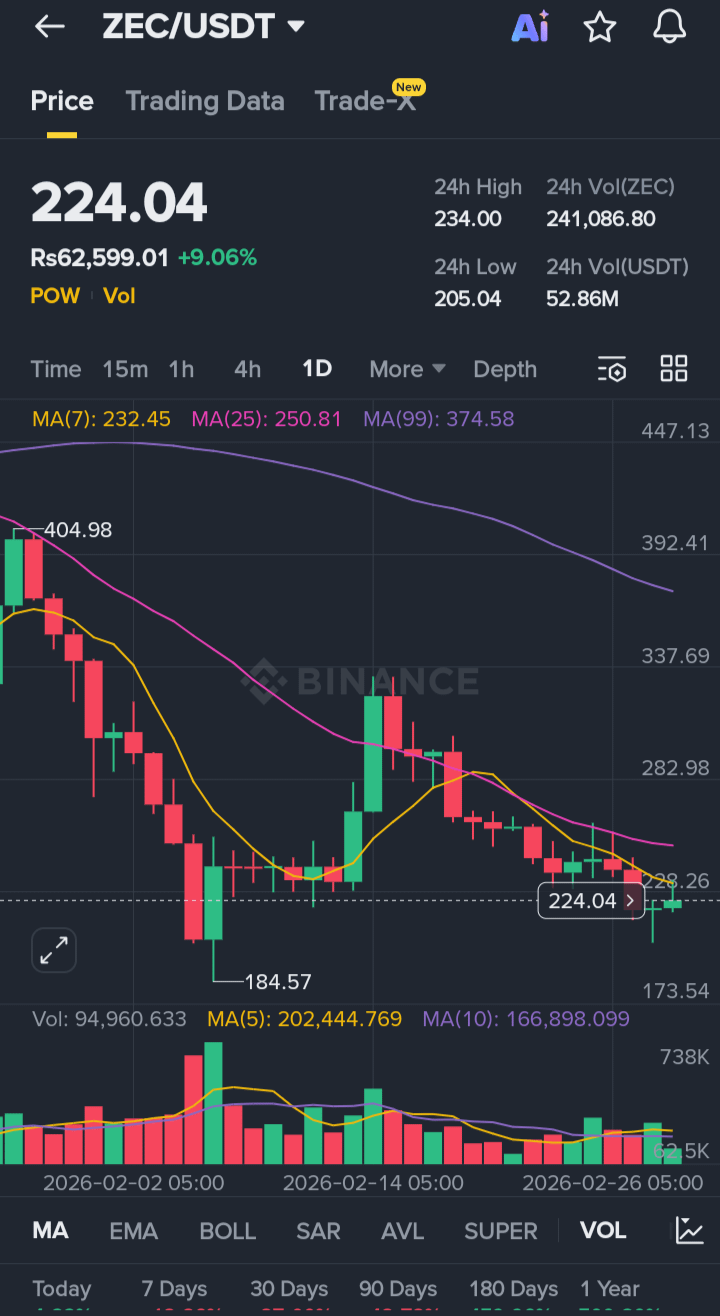Select the 15m interval
720x1316 pixels.
click(x=125, y=369)
